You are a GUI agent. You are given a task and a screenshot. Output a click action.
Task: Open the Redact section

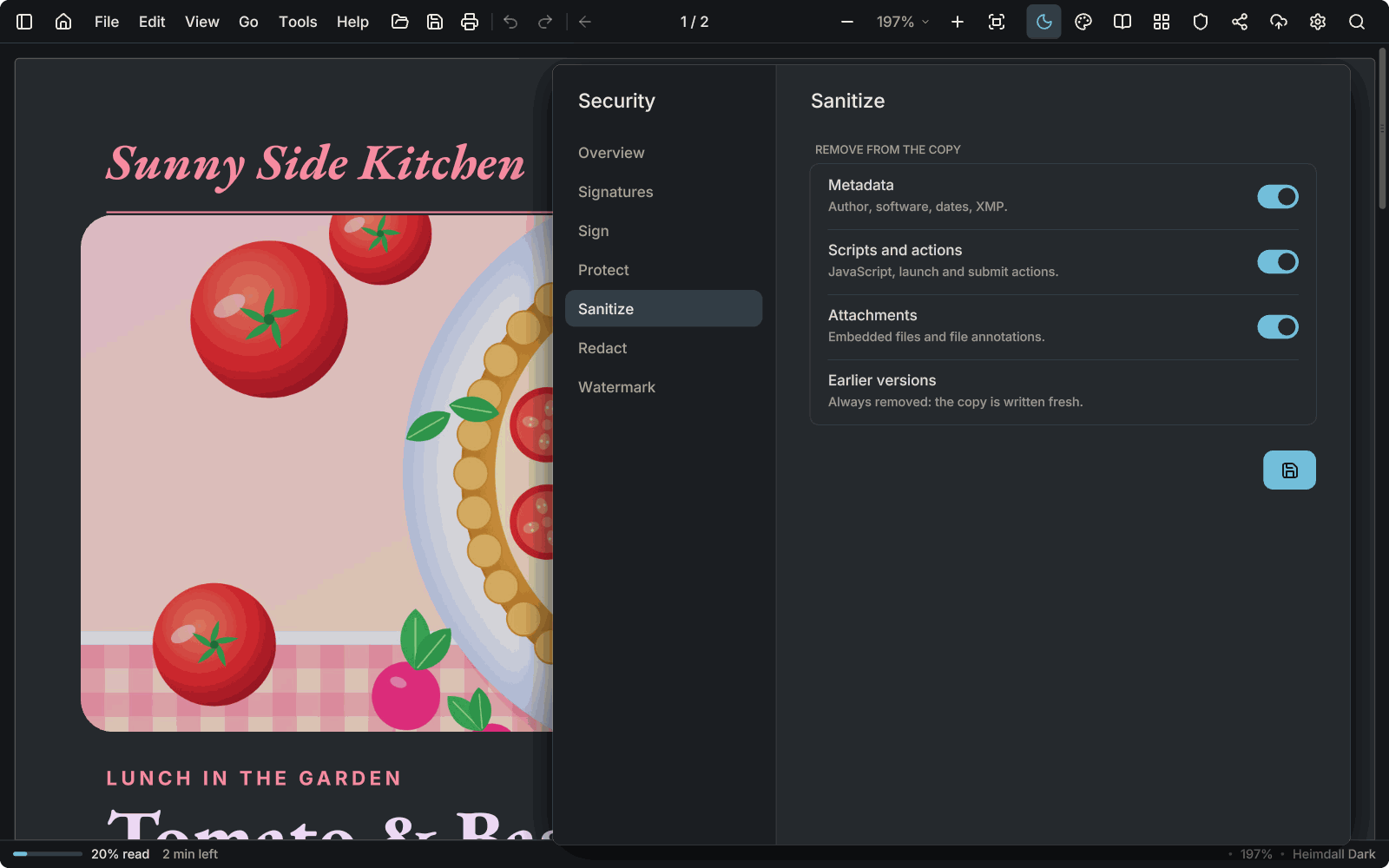point(663,348)
